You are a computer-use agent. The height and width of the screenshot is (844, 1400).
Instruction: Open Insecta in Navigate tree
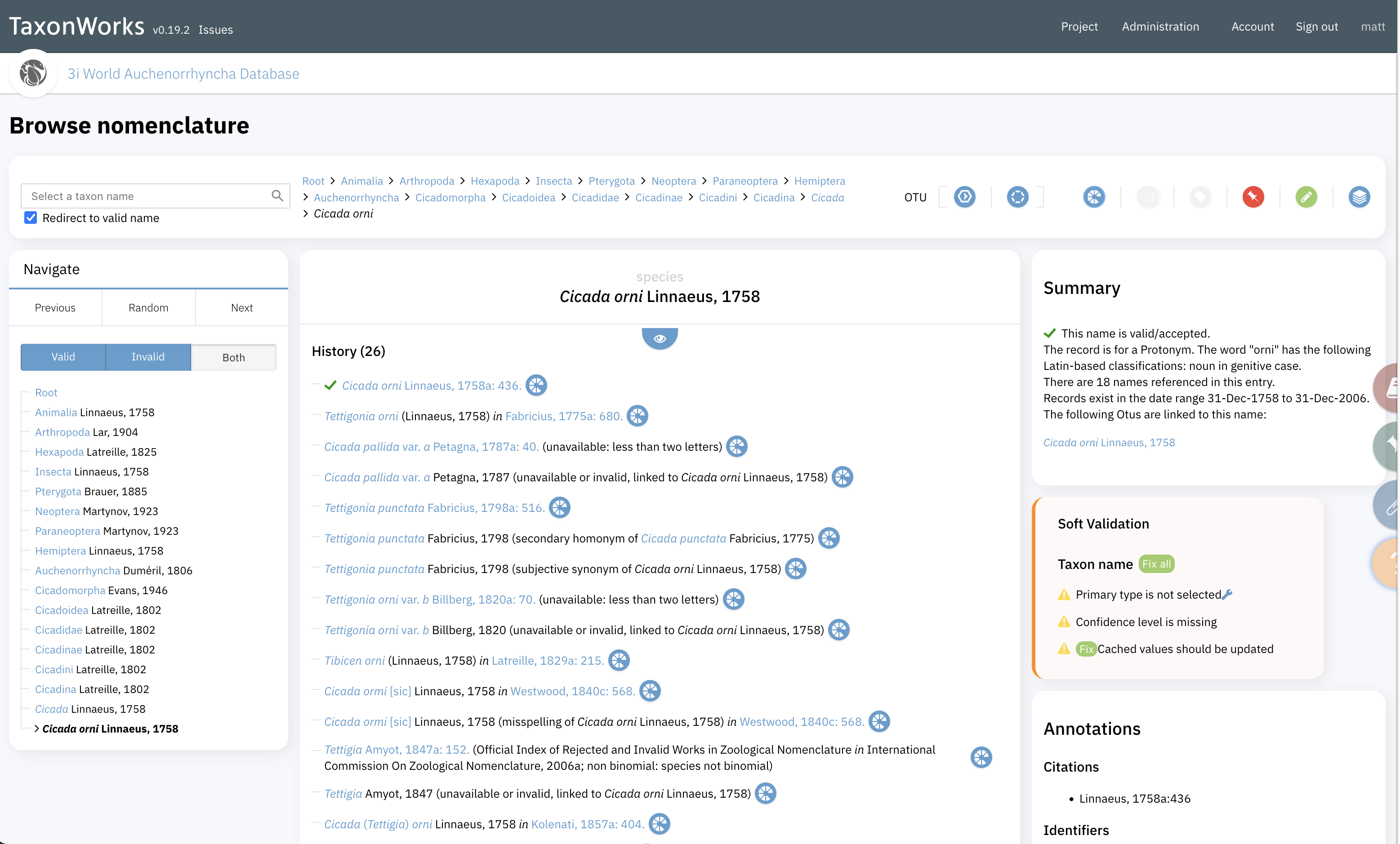tap(53, 471)
